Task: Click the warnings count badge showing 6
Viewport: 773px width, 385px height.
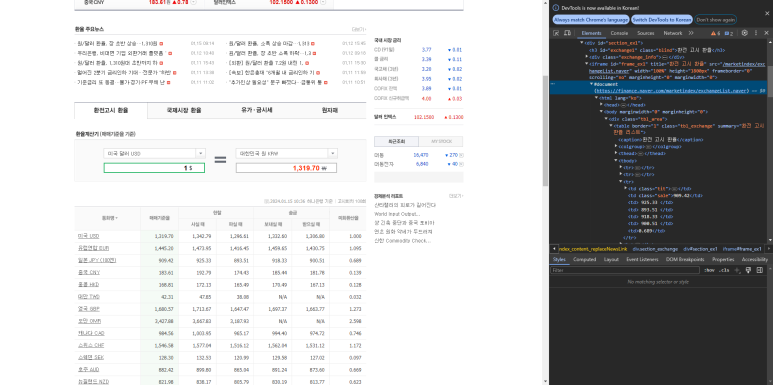Action: (x=715, y=33)
